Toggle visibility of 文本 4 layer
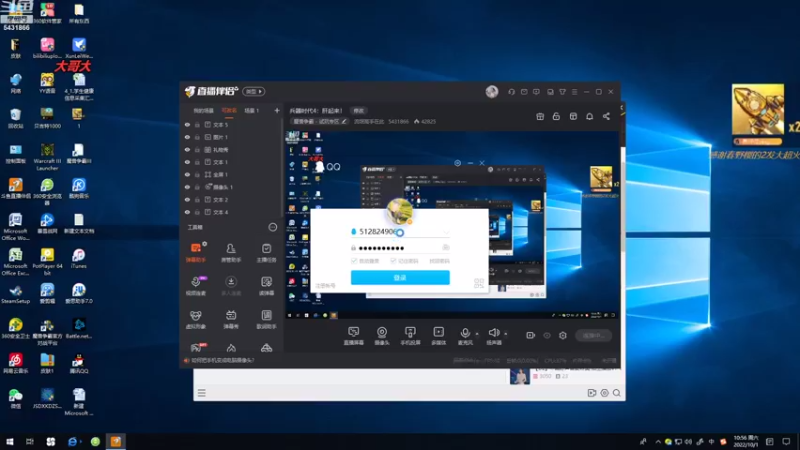Viewport: 800px width, 450px height. [187, 212]
